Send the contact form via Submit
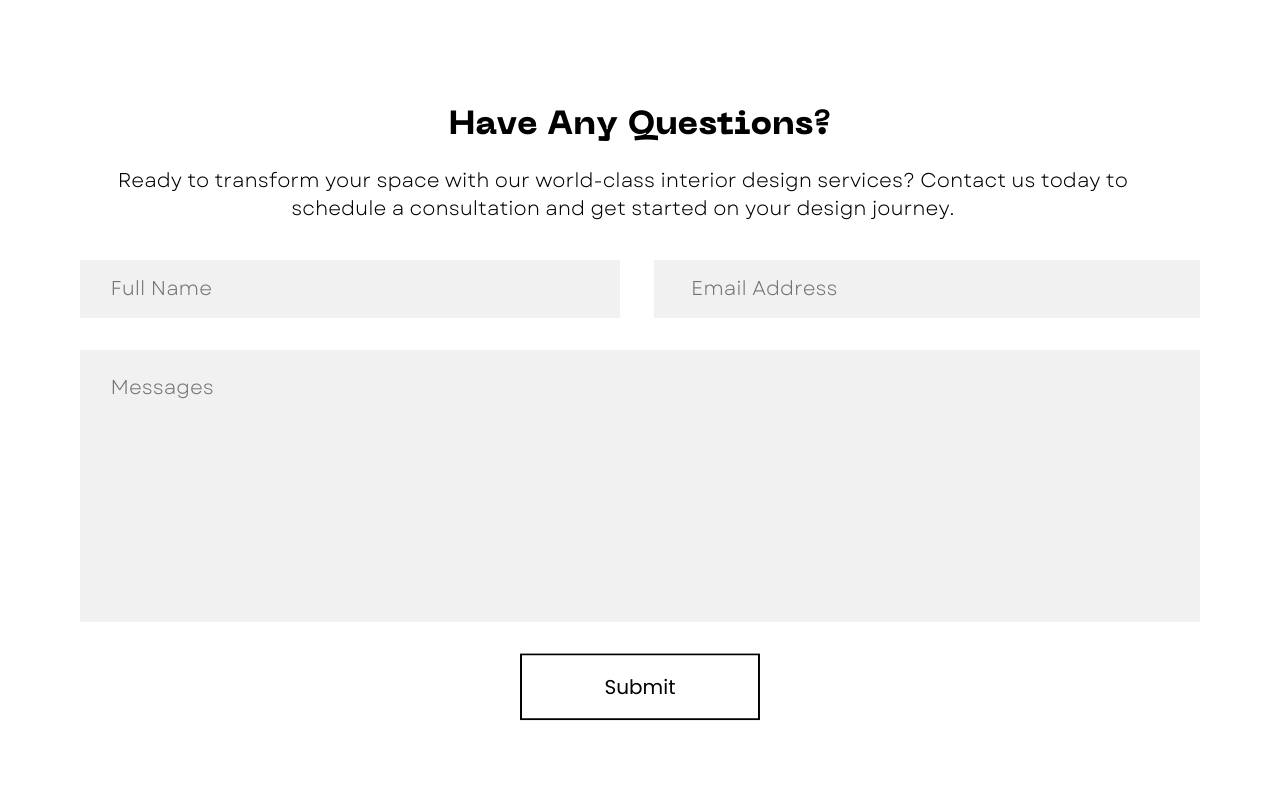 (640, 687)
